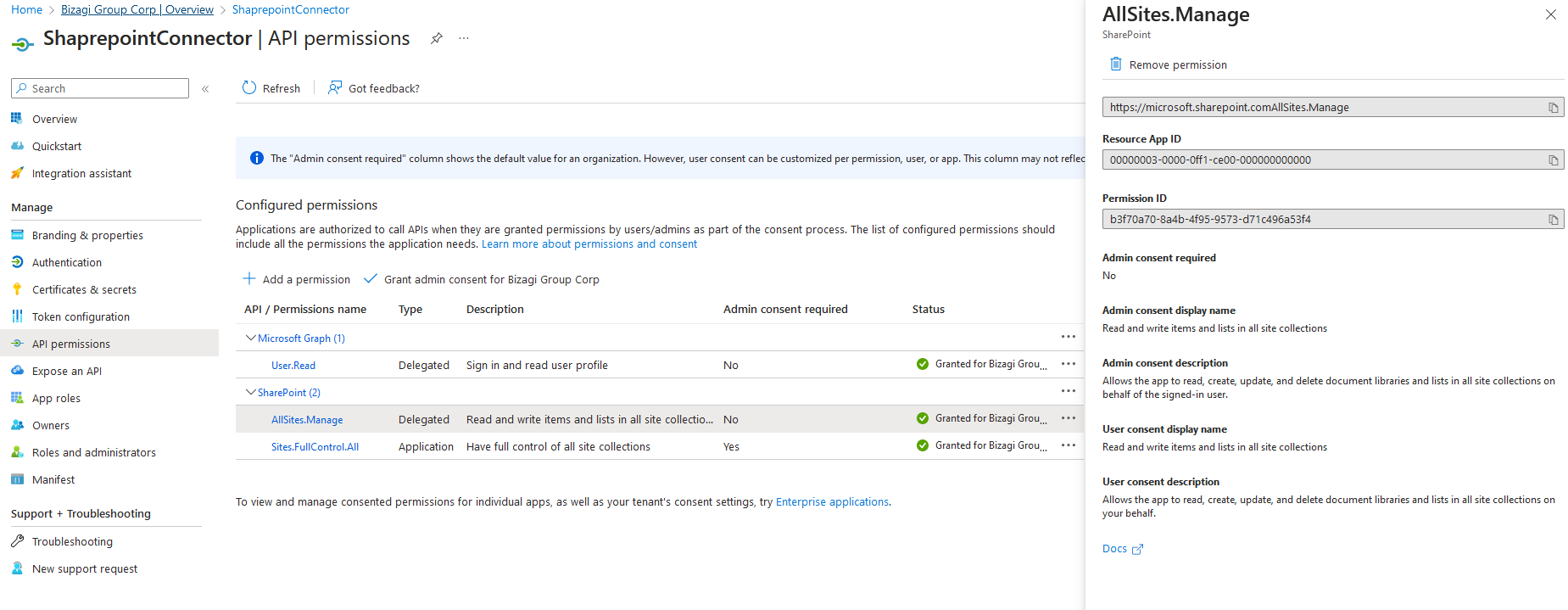This screenshot has height=610, width=1568.
Task: Open App roles
Action: (56, 398)
